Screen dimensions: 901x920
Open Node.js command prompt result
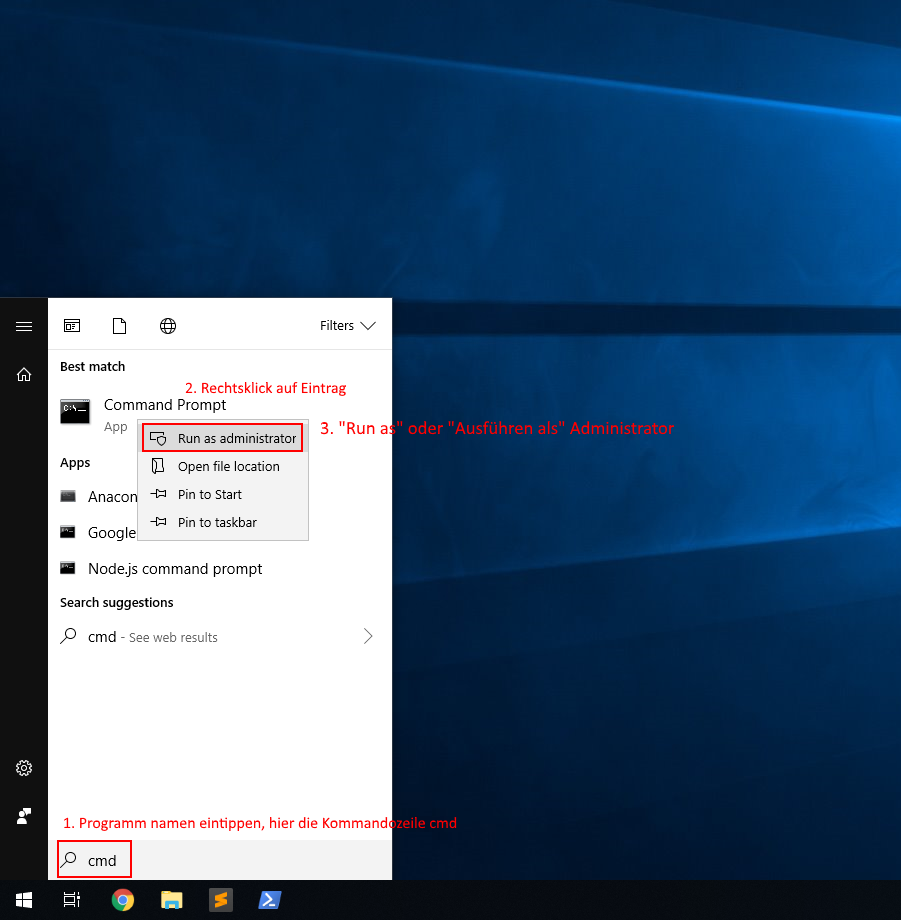click(x=175, y=568)
